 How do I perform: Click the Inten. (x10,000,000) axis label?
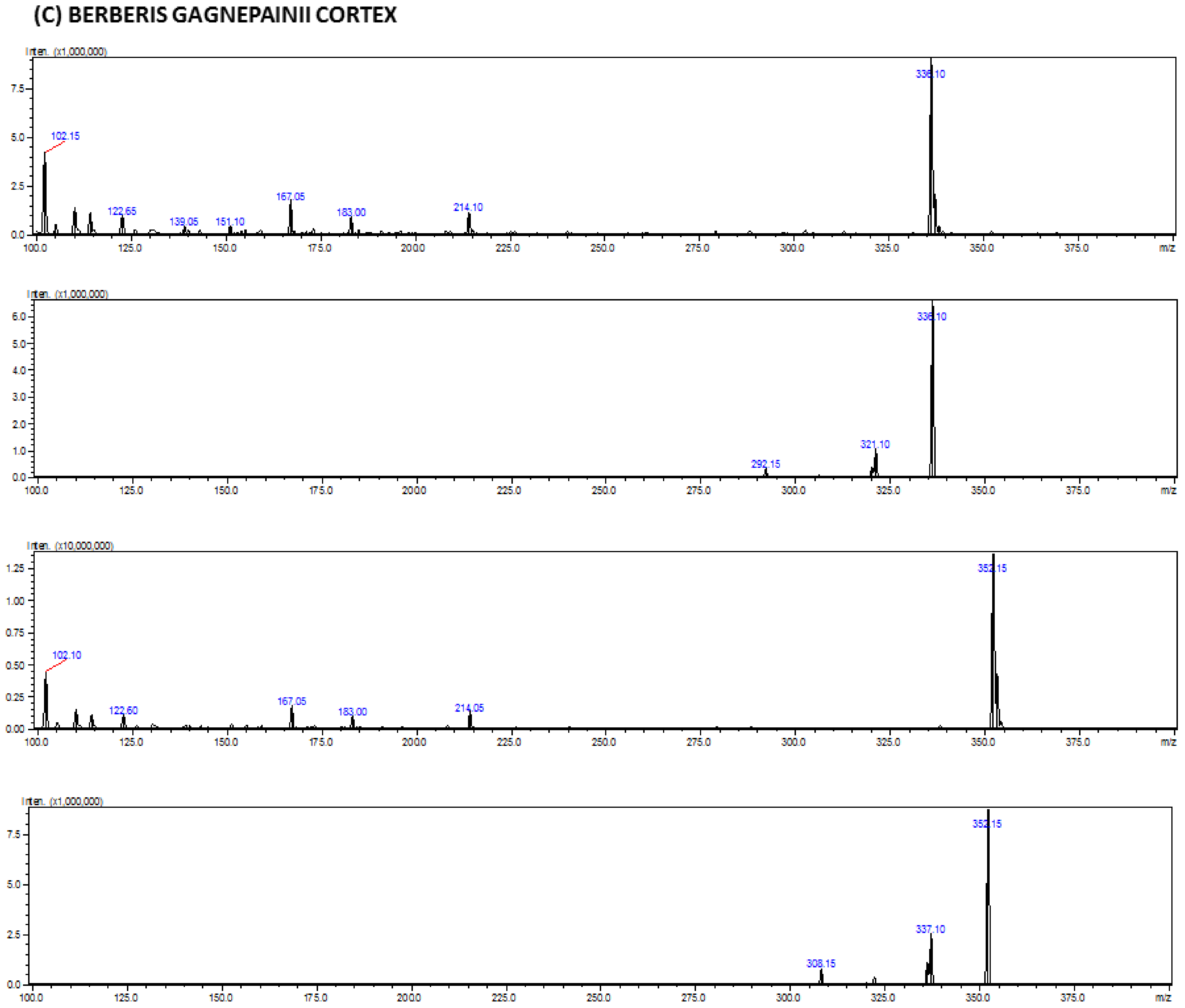tap(70, 546)
